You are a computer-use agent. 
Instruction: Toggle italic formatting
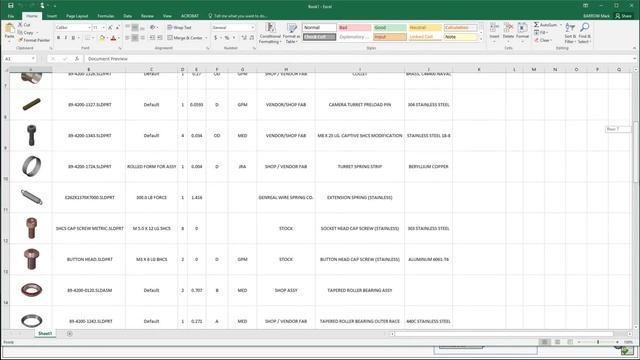click(x=66, y=38)
